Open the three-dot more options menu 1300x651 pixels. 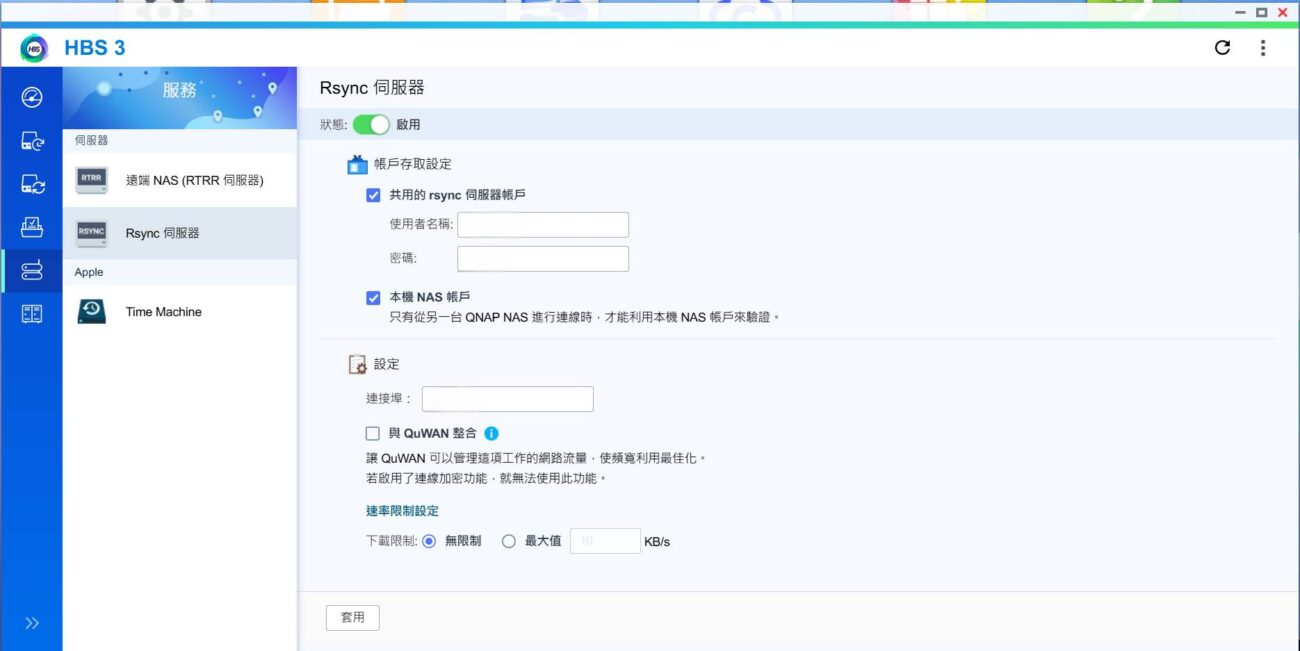tap(1263, 48)
